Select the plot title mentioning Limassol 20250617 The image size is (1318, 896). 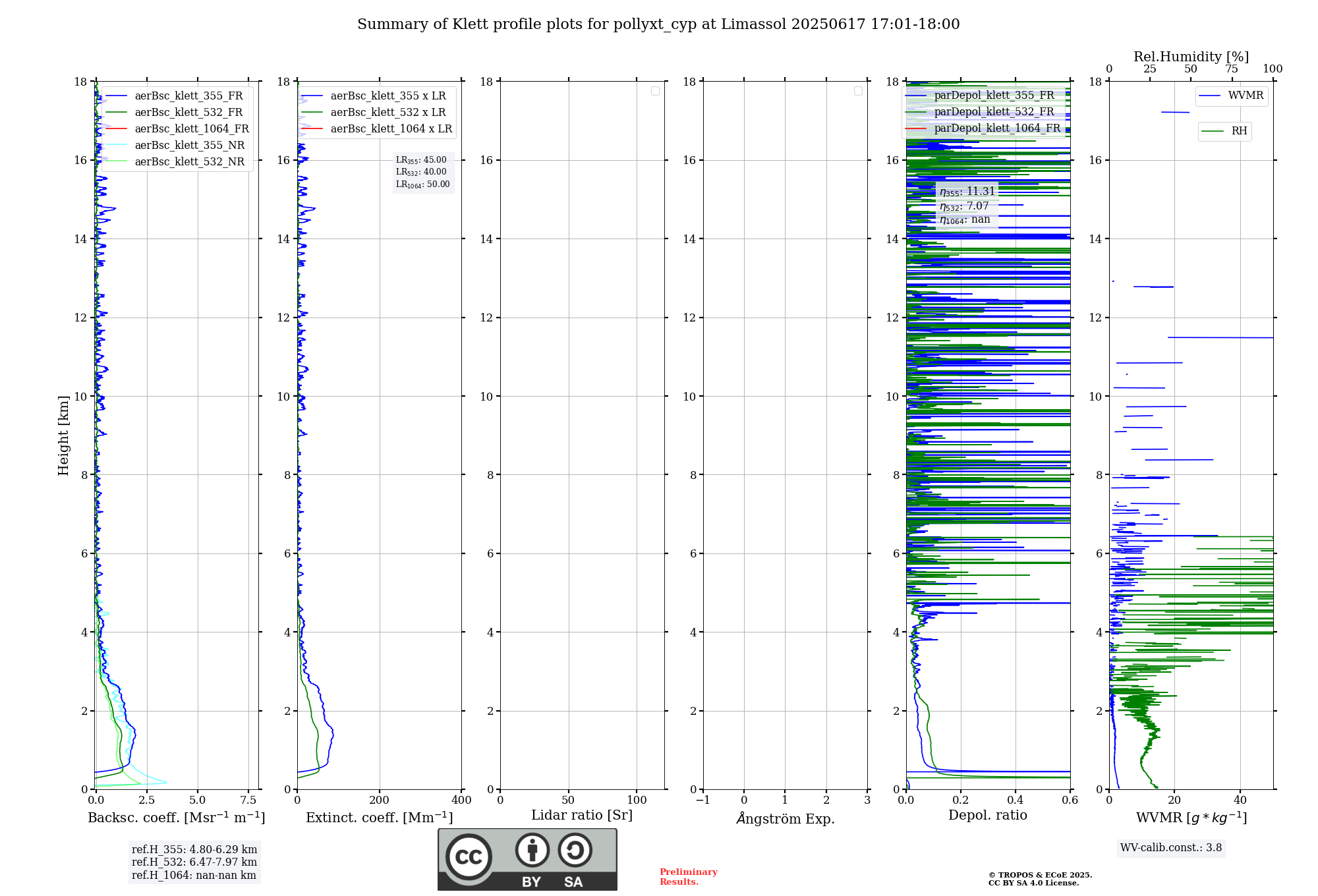(658, 24)
